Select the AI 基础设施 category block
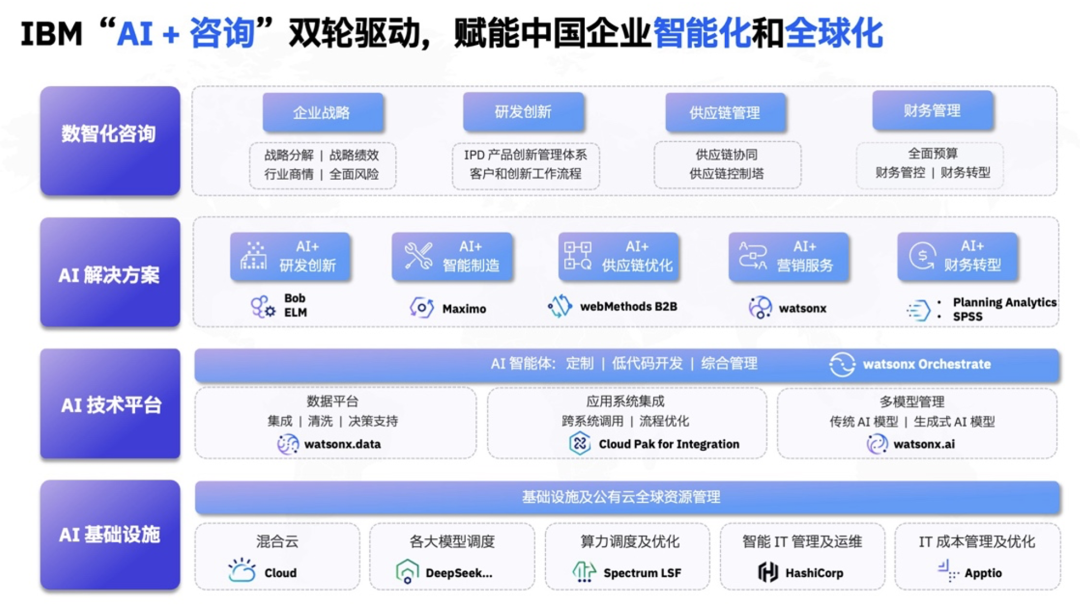This screenshot has height=610, width=1080. click(110, 535)
